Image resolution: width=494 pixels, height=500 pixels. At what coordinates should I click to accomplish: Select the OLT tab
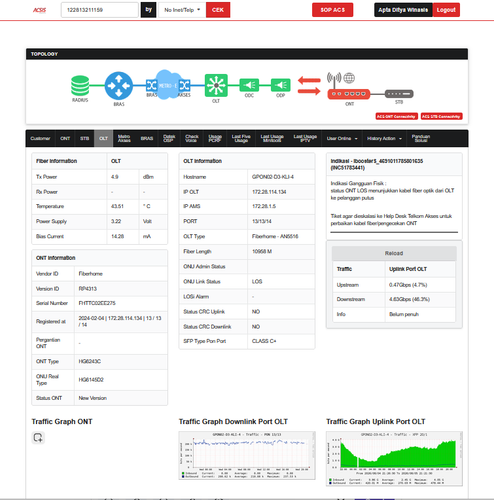pyautogui.click(x=103, y=138)
